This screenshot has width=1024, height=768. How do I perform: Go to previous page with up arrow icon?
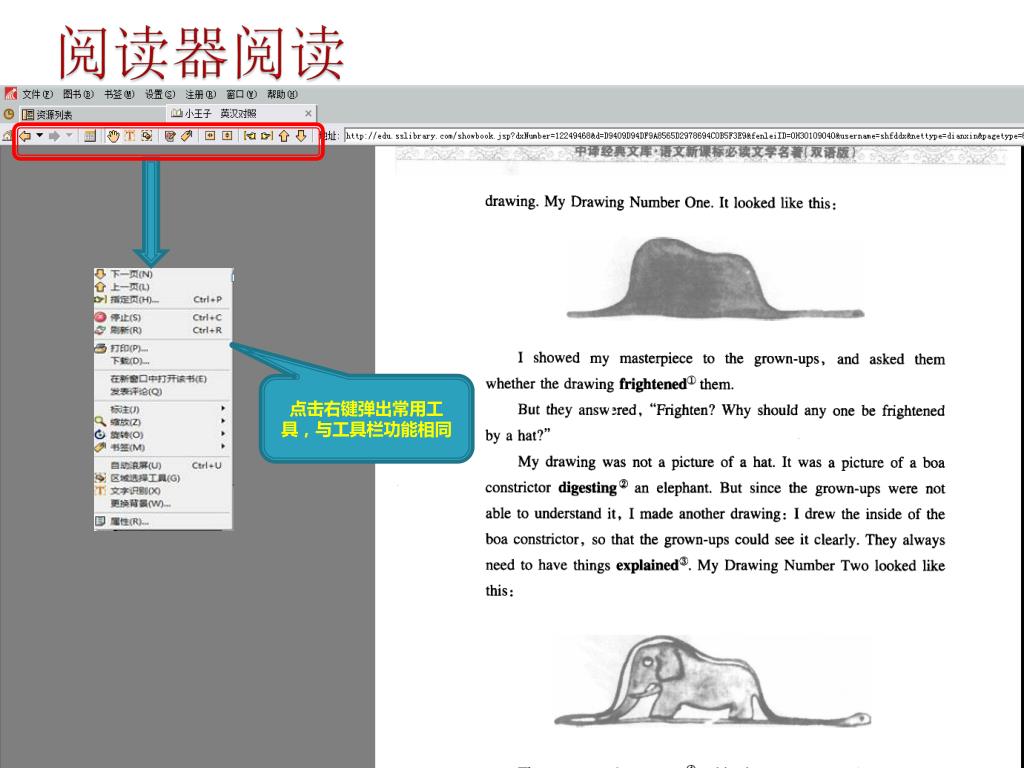[283, 136]
